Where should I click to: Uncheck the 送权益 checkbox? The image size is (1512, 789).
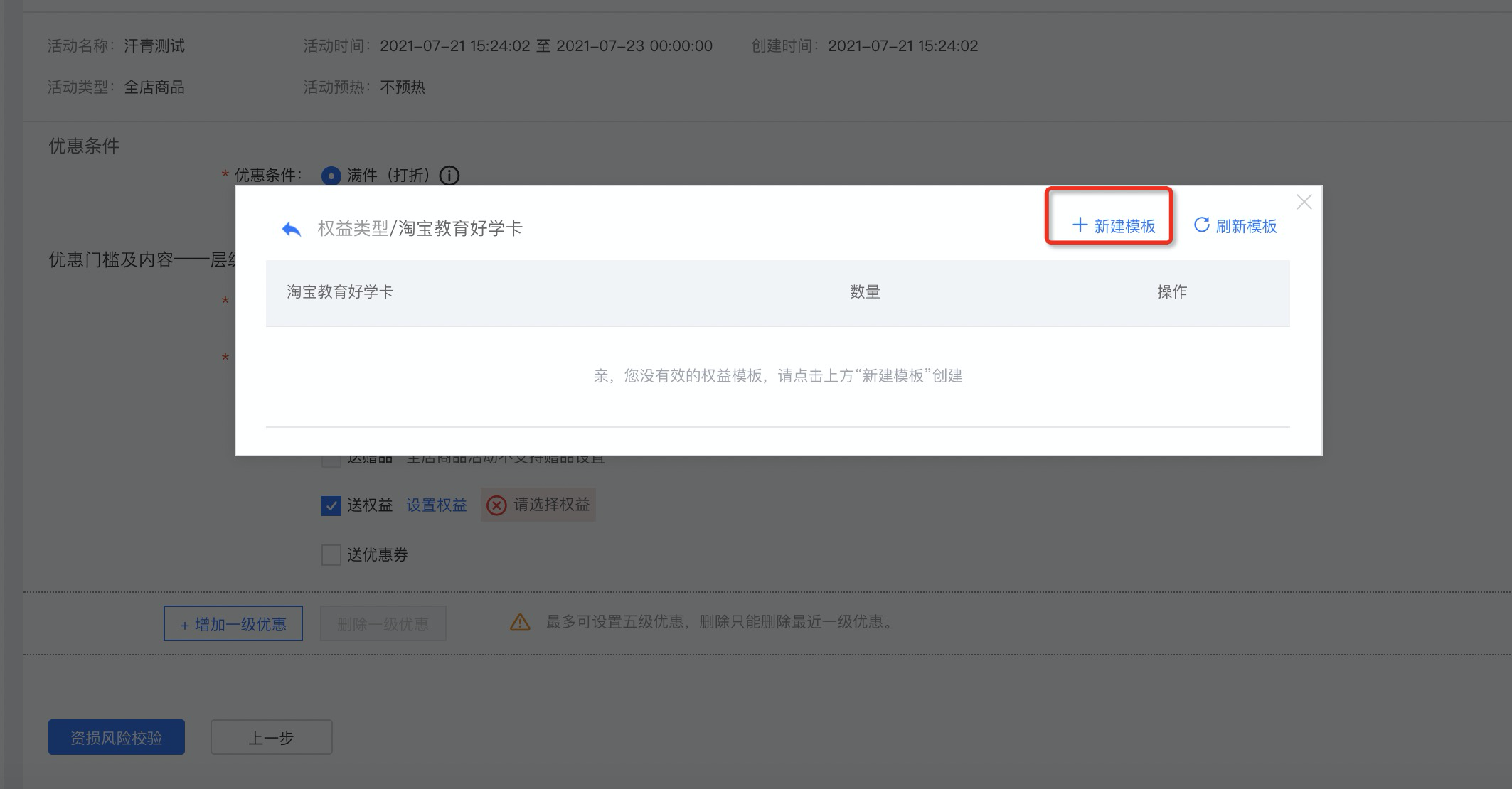pyautogui.click(x=331, y=505)
